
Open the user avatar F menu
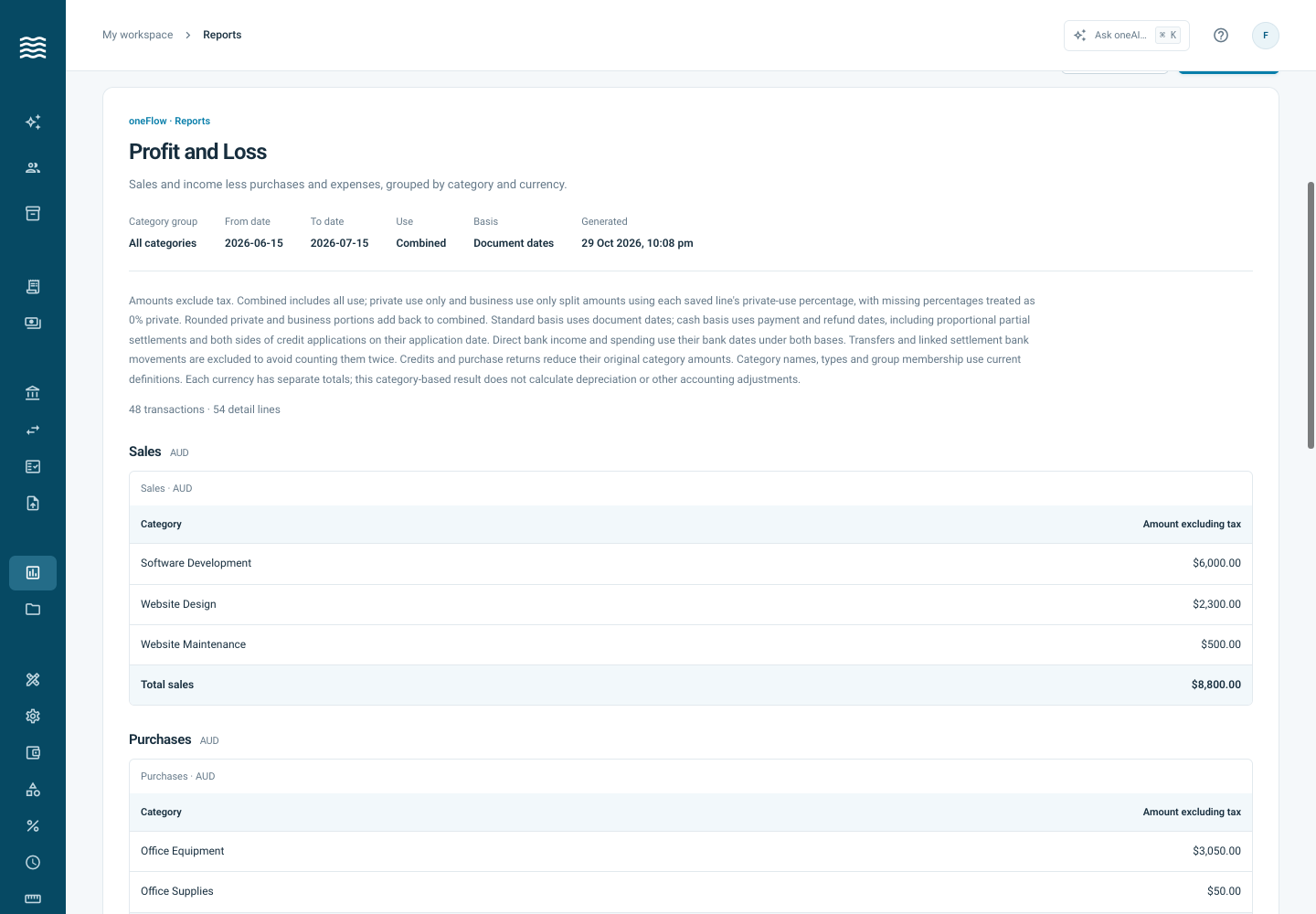(x=1266, y=36)
